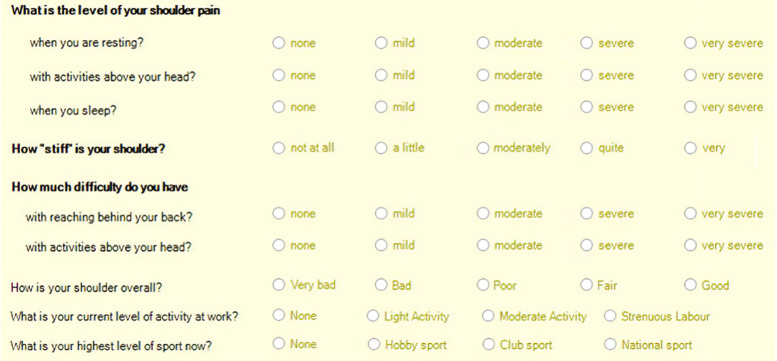This screenshot has height=361, width=777.
Task: Mark 'mild' difficulty reaching behind your back
Action: click(x=381, y=213)
